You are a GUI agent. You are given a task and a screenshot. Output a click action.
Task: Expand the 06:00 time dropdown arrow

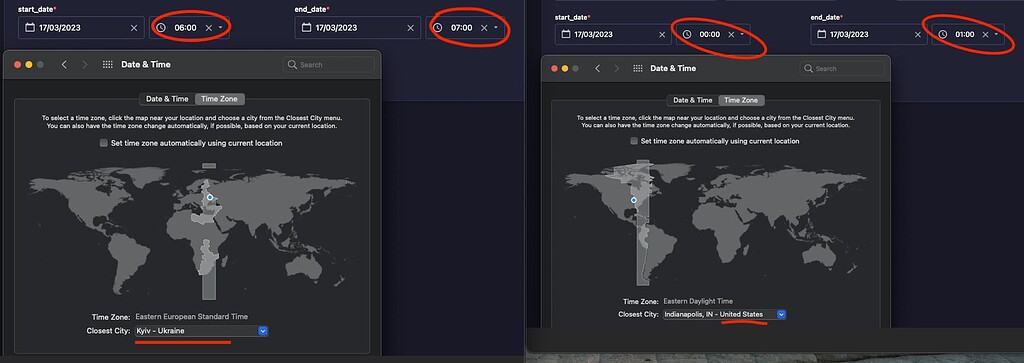tap(221, 28)
